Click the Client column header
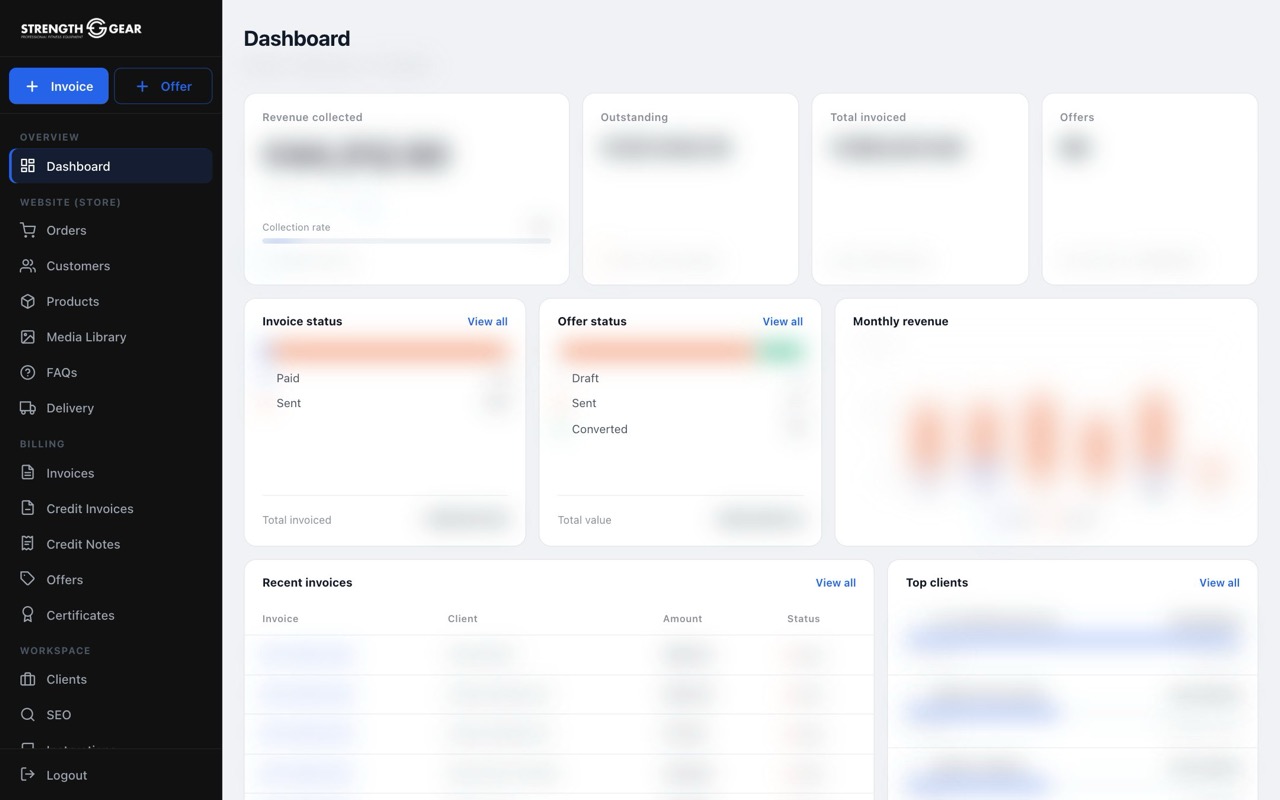 pos(462,619)
